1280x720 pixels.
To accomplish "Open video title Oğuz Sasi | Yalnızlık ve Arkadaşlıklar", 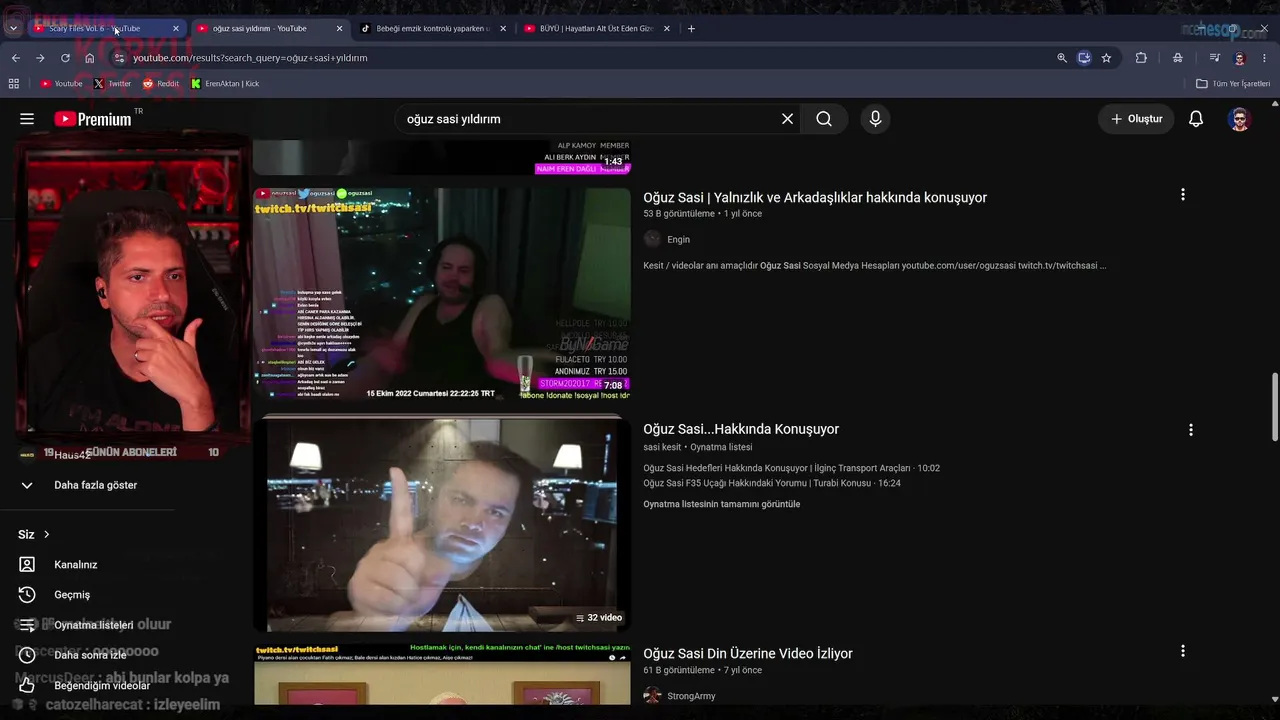I will [x=815, y=198].
